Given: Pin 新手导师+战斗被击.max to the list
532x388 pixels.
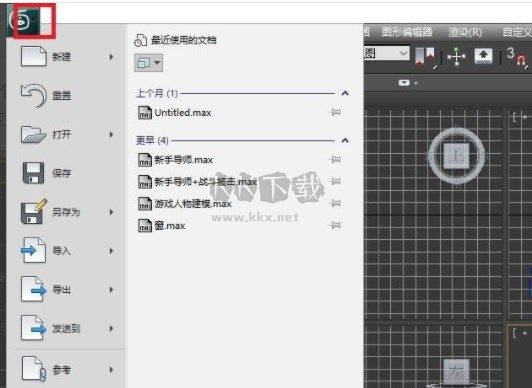Looking at the screenshot, I should click(335, 181).
